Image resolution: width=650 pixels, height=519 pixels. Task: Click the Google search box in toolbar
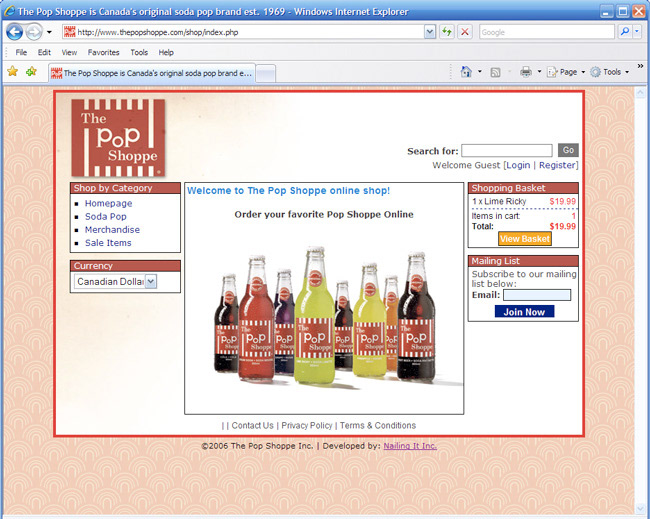pos(547,32)
